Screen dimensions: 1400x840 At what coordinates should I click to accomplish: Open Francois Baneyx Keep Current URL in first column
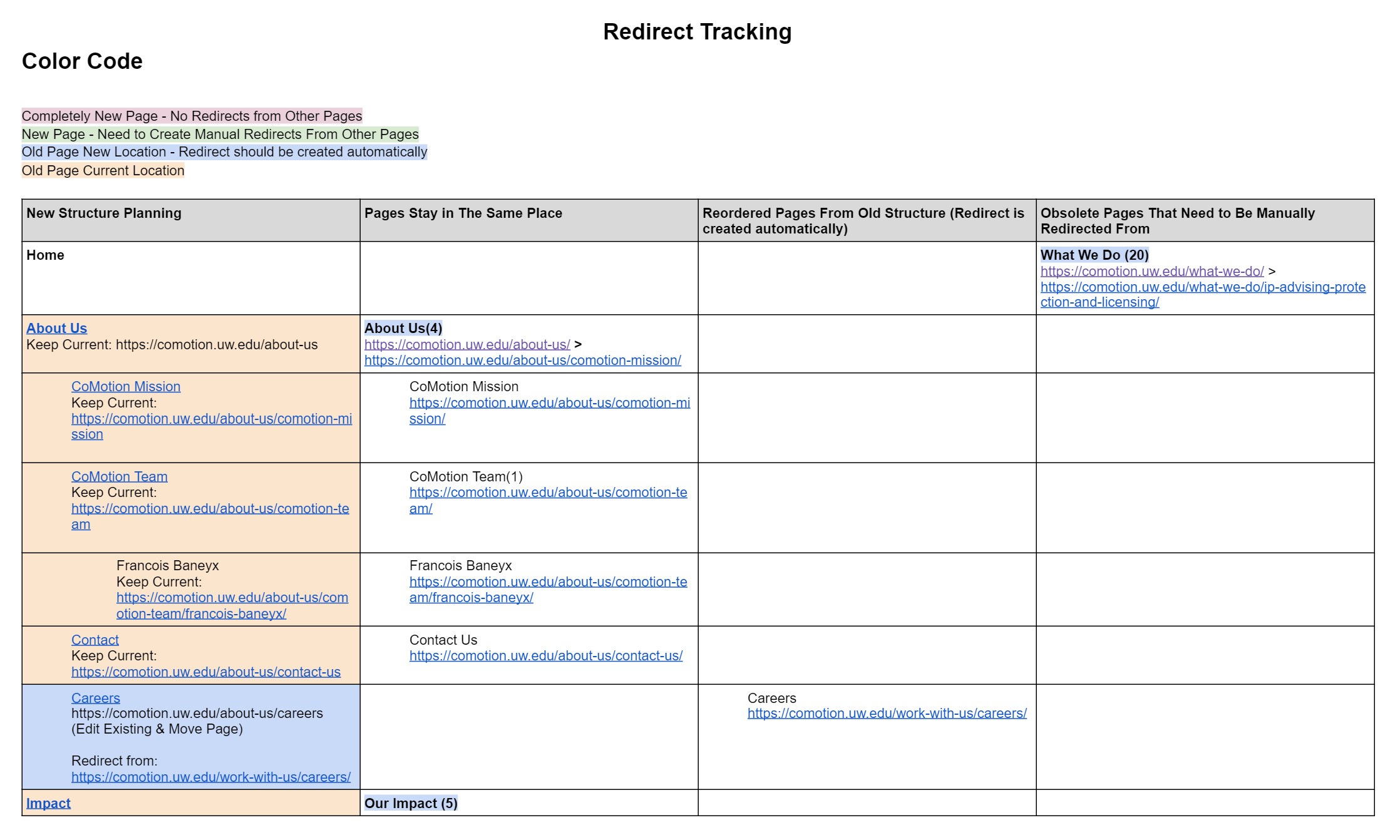click(x=232, y=605)
